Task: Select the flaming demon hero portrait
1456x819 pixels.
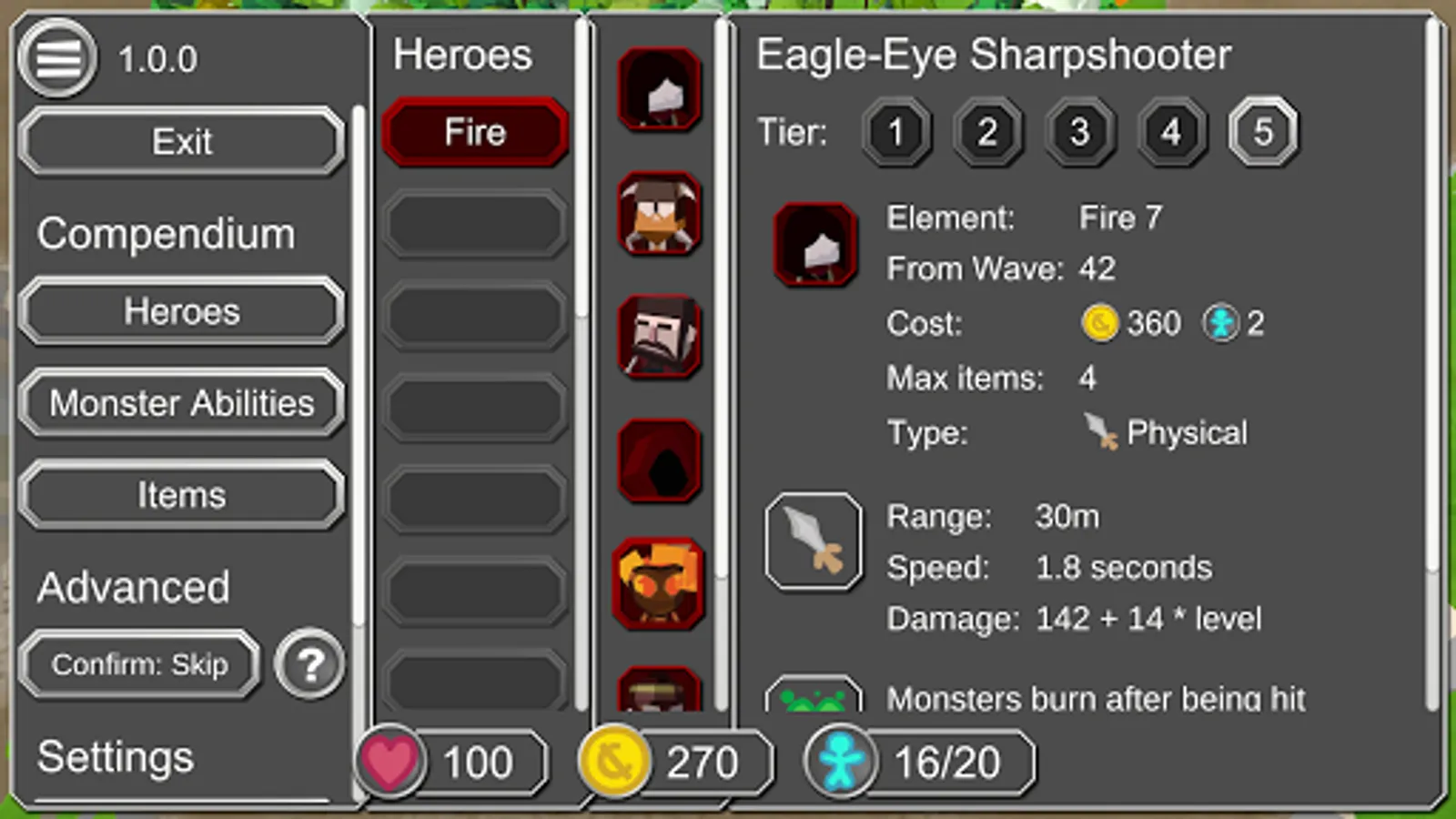Action: 659,584
